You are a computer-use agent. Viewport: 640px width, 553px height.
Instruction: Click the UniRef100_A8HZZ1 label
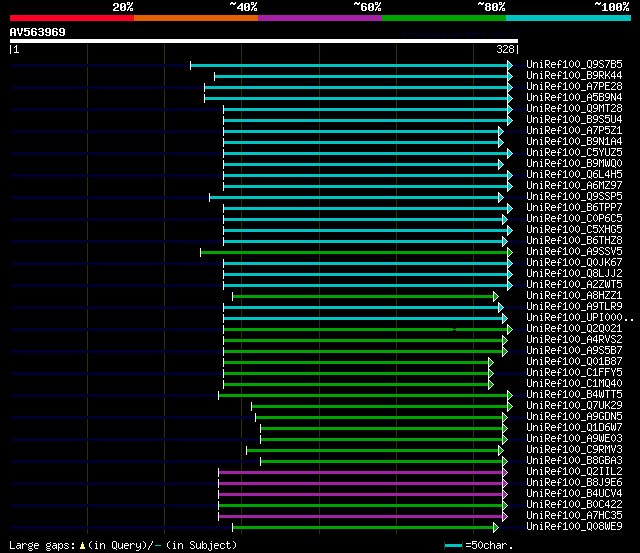click(574, 296)
